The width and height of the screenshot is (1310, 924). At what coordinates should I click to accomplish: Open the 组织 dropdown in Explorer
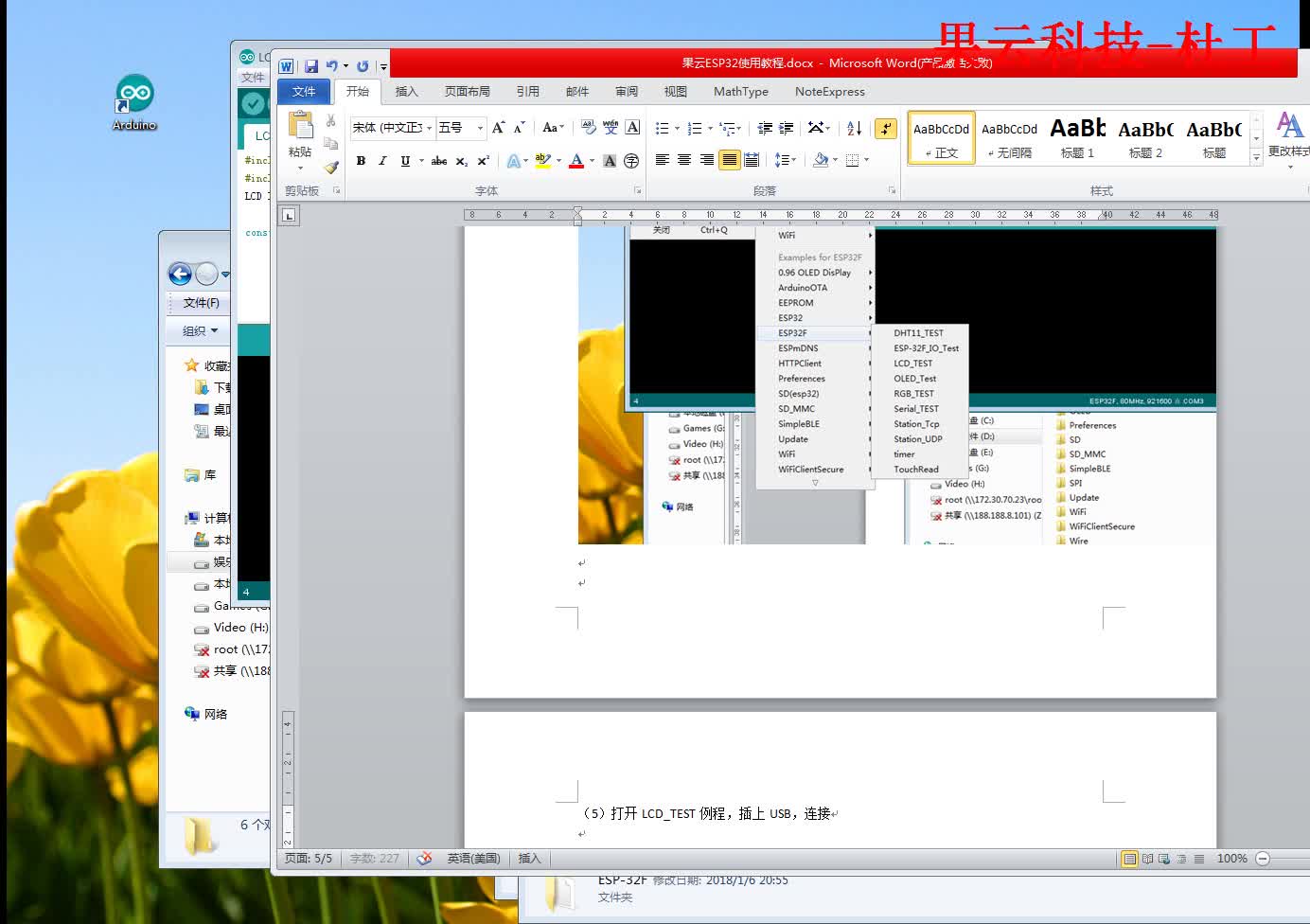click(201, 330)
